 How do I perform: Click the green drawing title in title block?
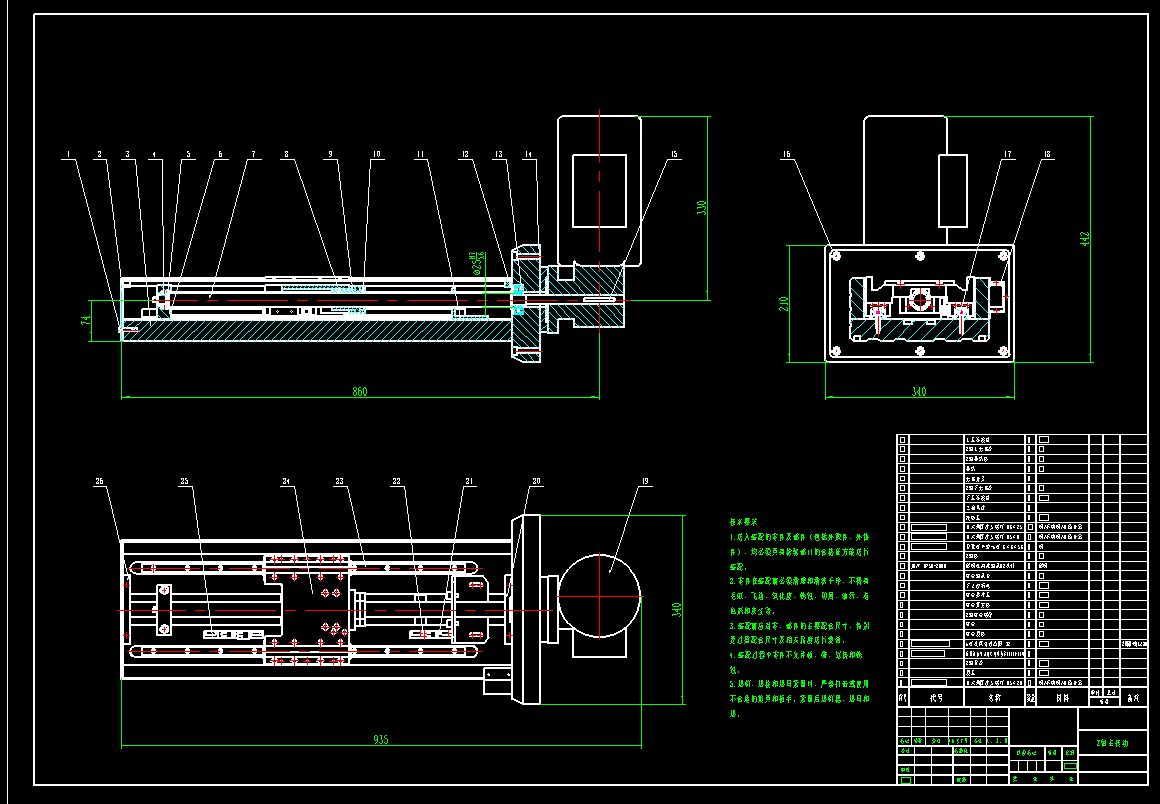[x=1113, y=743]
